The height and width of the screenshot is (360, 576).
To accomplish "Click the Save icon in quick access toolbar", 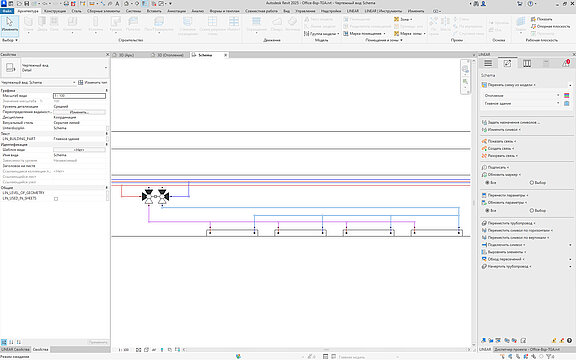I will click(x=27, y=4).
